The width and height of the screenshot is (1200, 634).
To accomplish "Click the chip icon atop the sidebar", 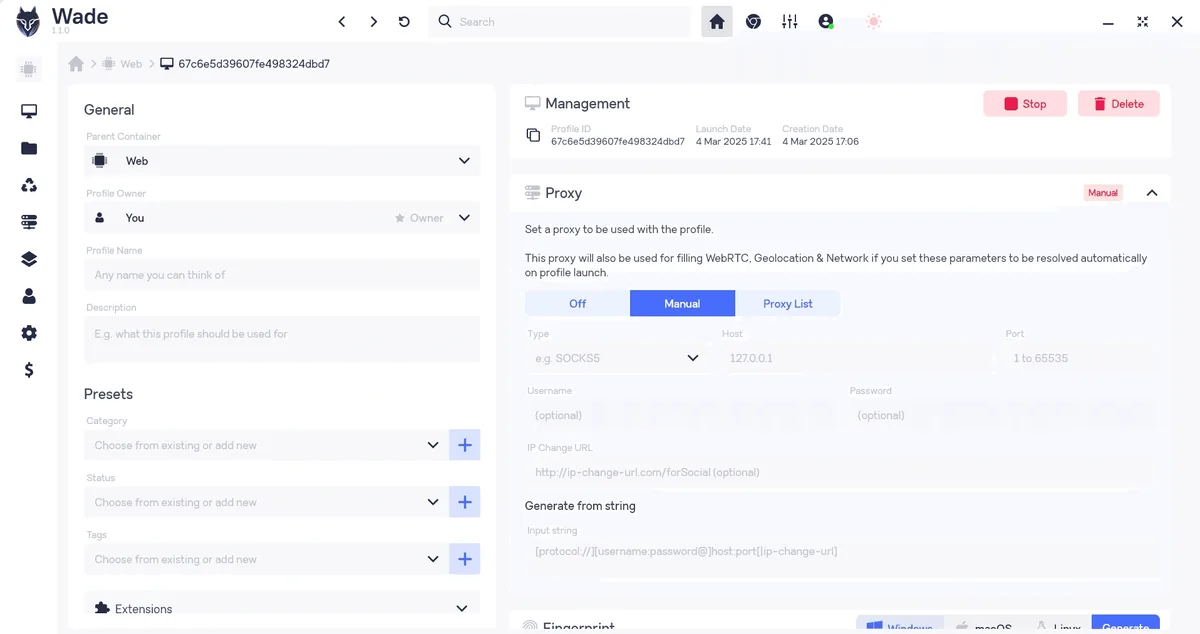I will tap(28, 70).
